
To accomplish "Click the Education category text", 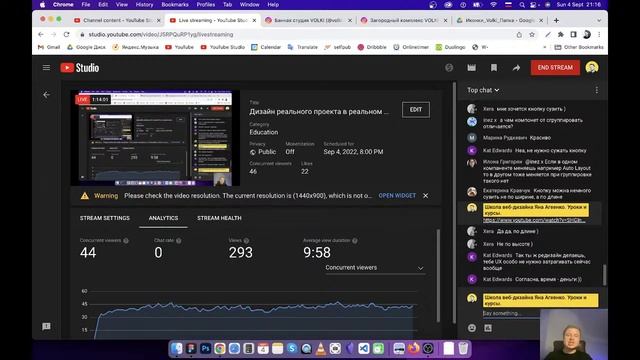I will click(x=264, y=132).
